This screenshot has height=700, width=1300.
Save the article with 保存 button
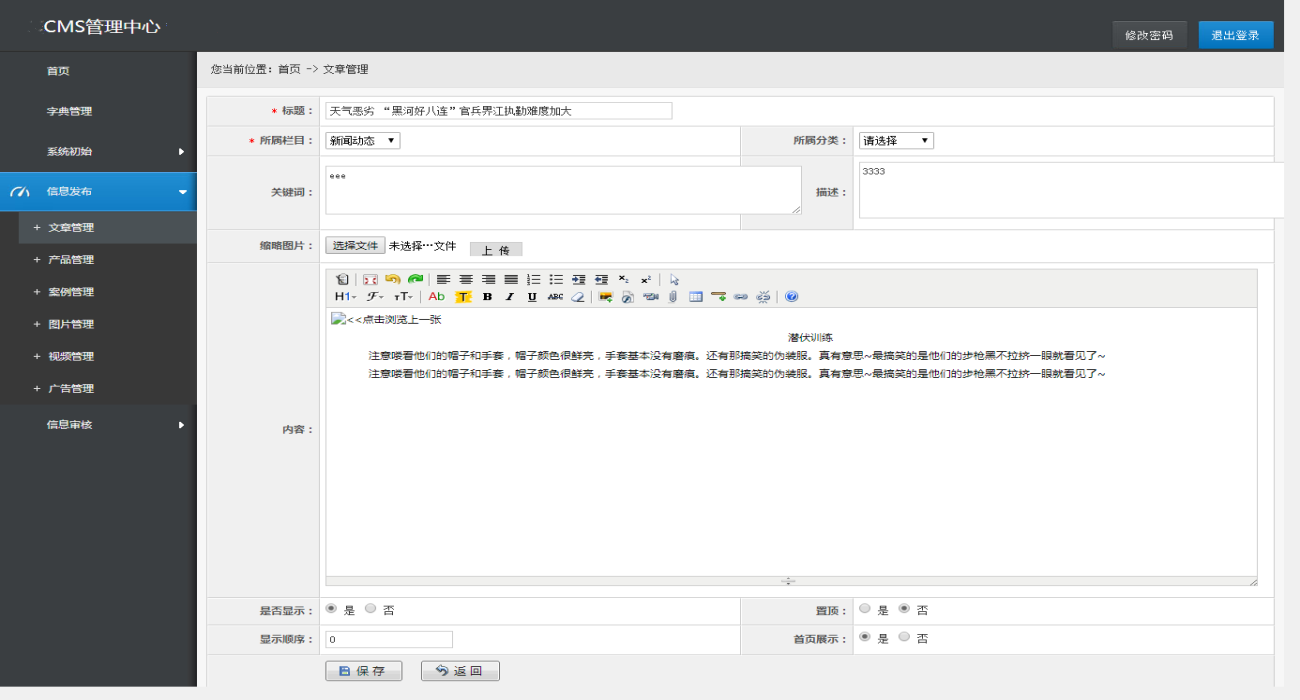pyautogui.click(x=364, y=671)
